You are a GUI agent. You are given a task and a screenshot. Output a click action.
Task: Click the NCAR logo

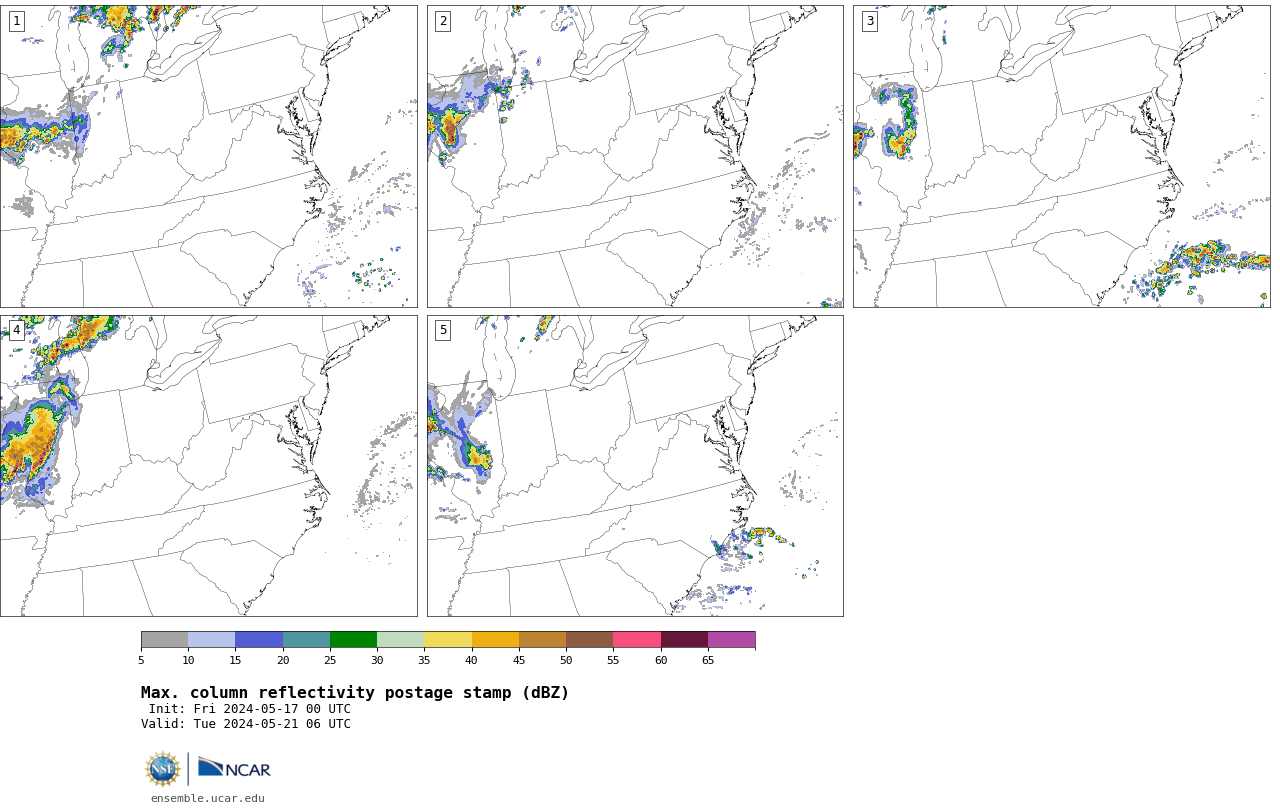(234, 768)
